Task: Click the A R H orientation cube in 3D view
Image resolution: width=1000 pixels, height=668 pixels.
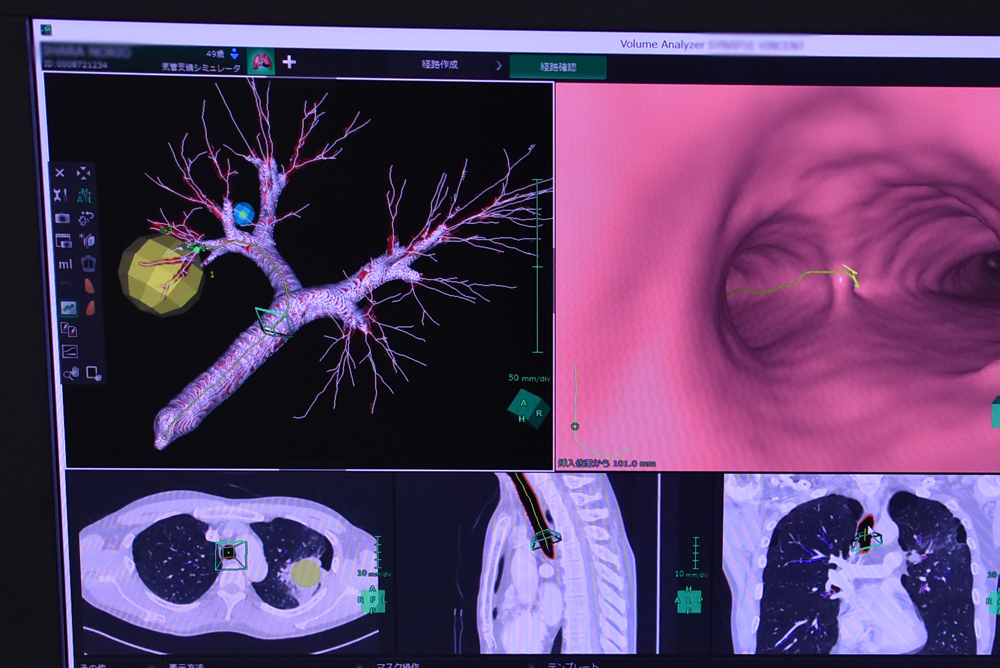Action: click(x=528, y=408)
